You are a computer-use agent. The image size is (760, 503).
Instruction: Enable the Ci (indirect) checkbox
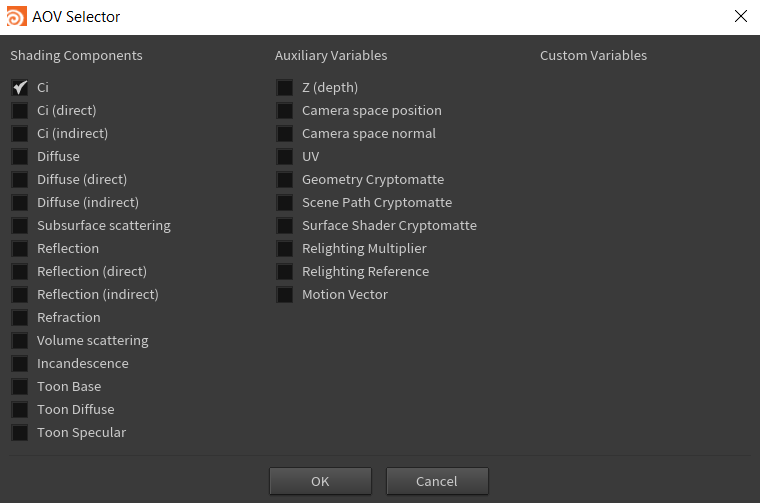(20, 134)
